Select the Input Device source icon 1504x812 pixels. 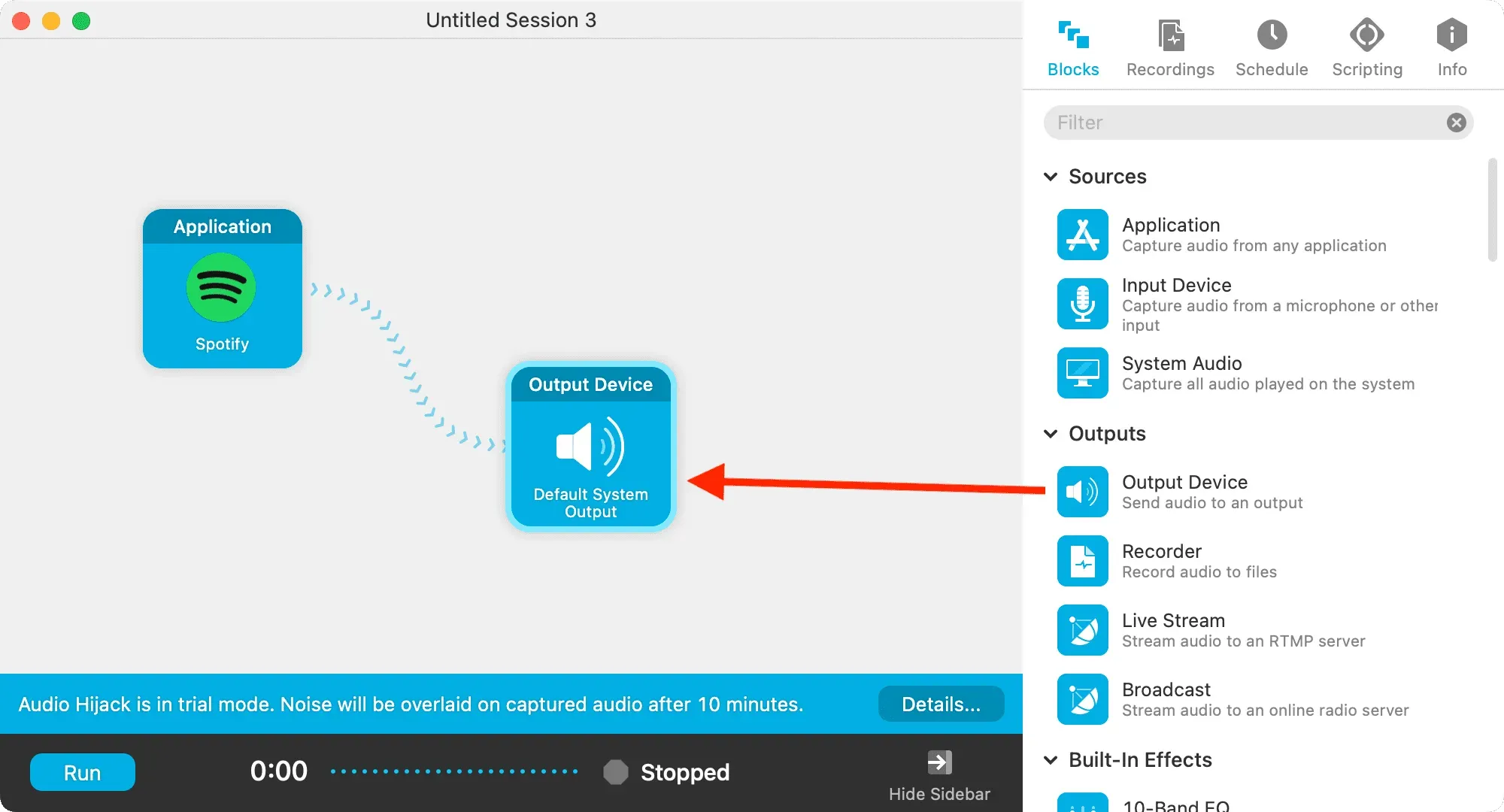[1083, 303]
